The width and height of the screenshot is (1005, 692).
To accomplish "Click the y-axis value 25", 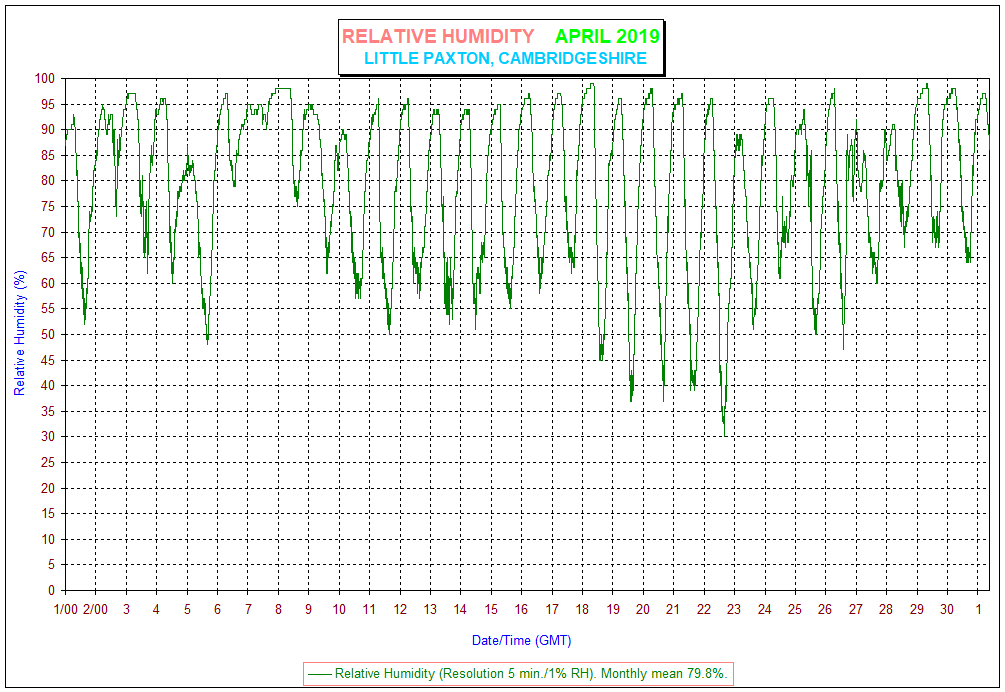I will (49, 463).
